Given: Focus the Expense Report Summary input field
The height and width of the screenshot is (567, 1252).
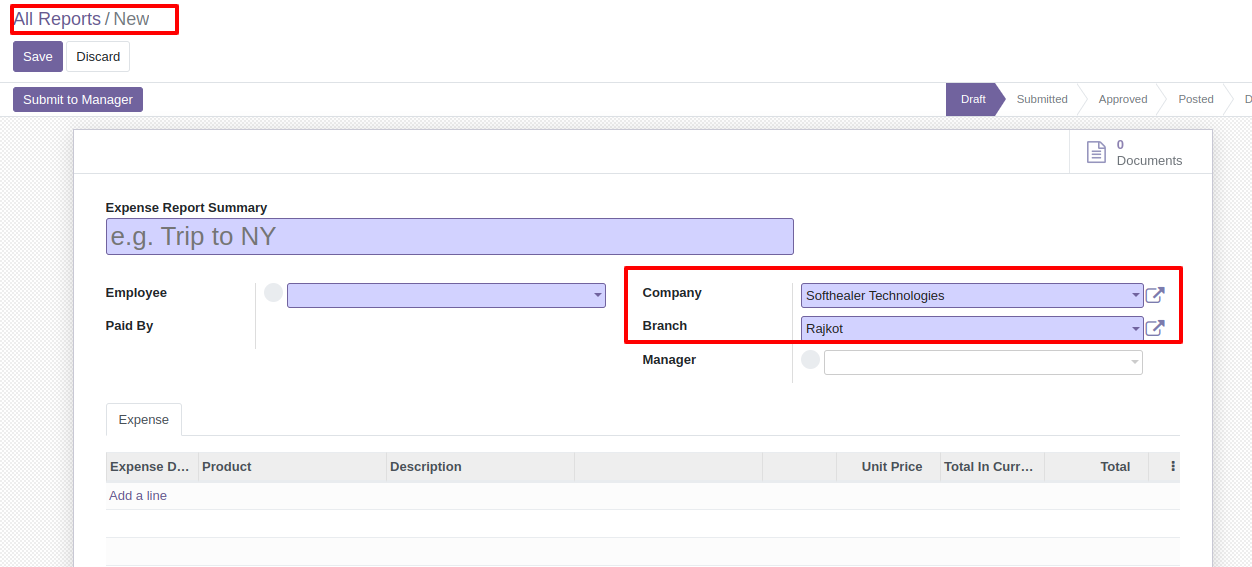Looking at the screenshot, I should coord(450,237).
